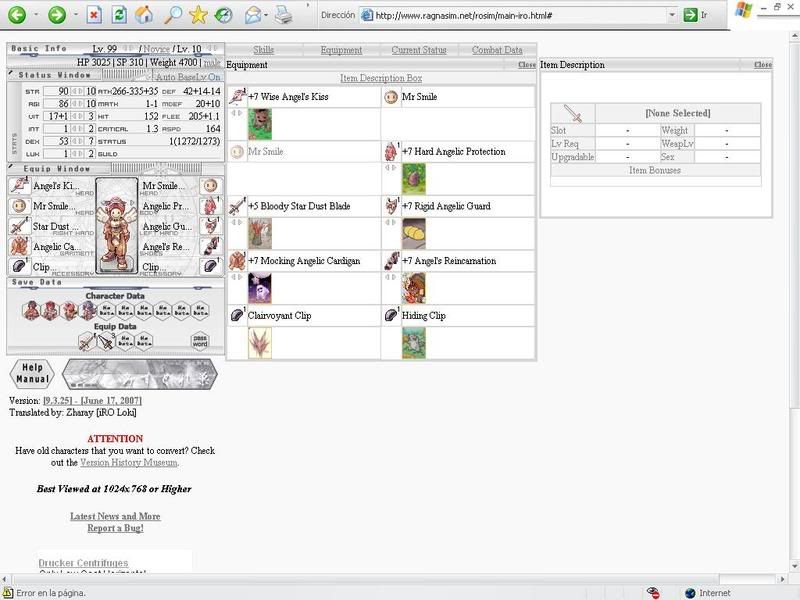The image size is (800, 600).
Task: Open the Mail toolbar dropdown arrow
Action: (x=266, y=15)
